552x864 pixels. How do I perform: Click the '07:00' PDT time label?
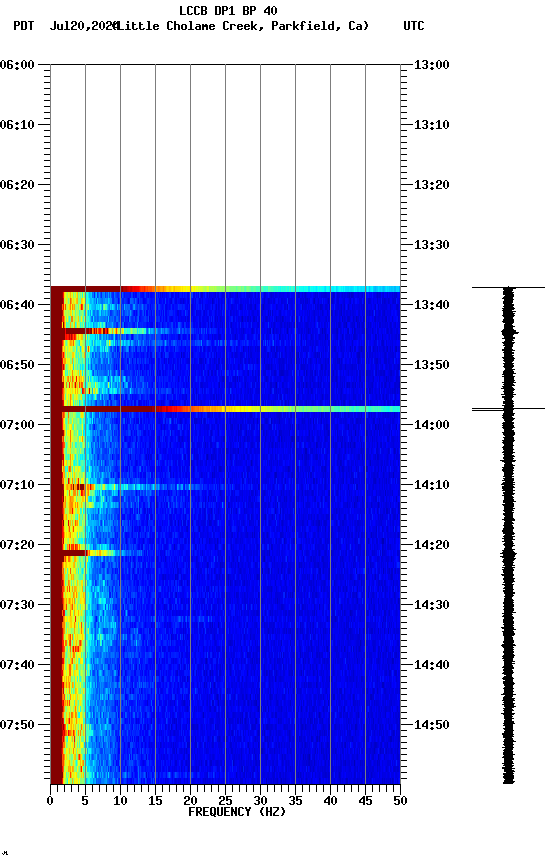click(x=17, y=425)
